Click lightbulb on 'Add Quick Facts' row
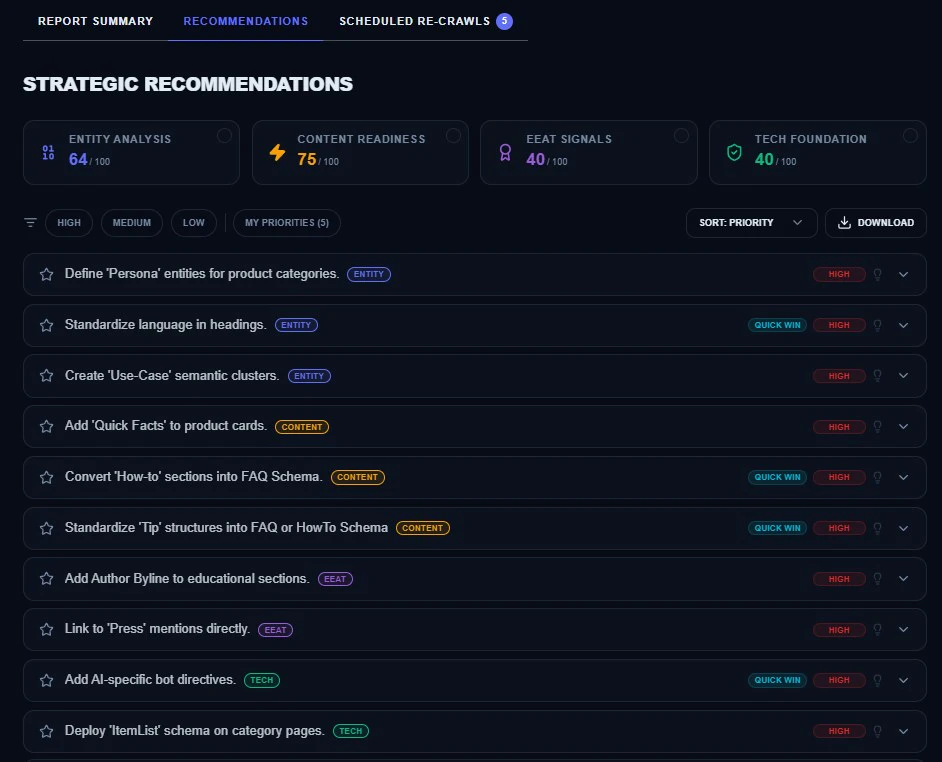 [x=877, y=427]
